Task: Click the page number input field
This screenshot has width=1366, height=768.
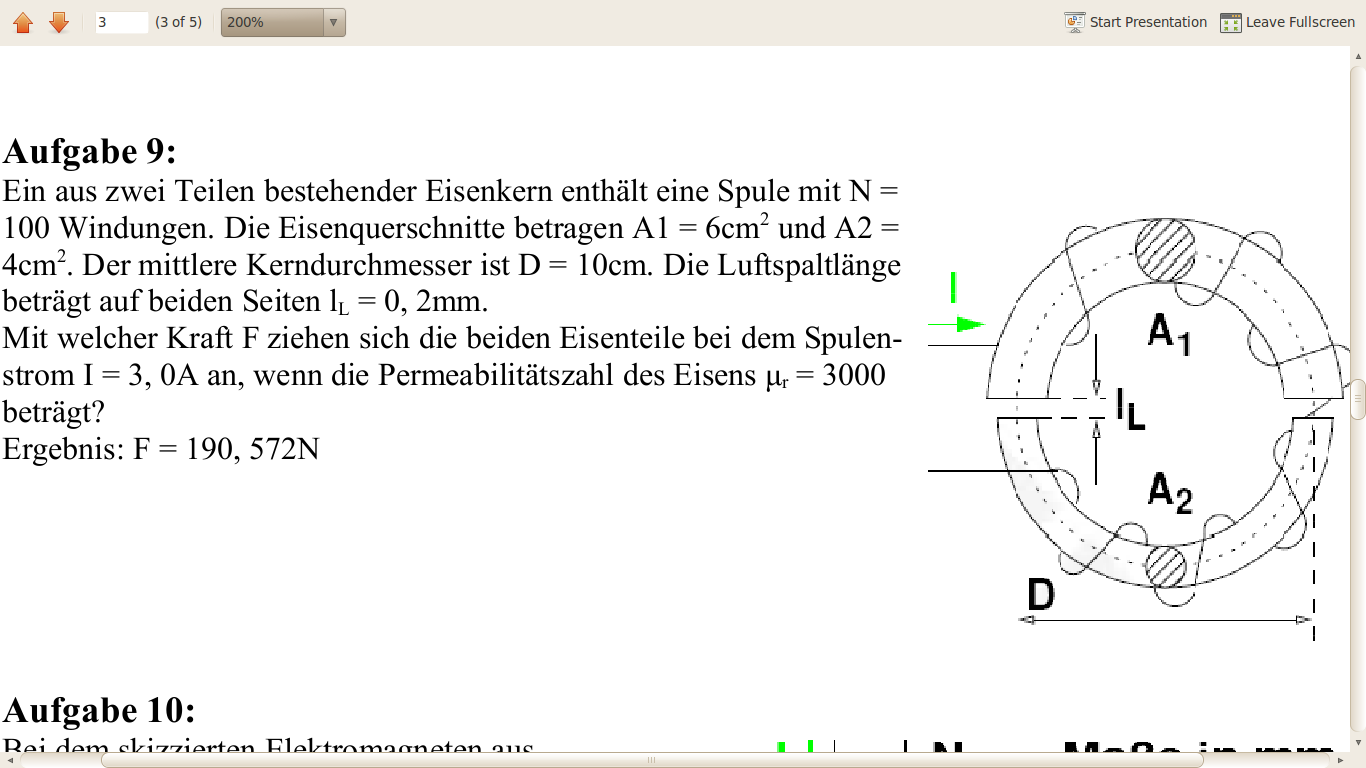Action: tap(122, 22)
